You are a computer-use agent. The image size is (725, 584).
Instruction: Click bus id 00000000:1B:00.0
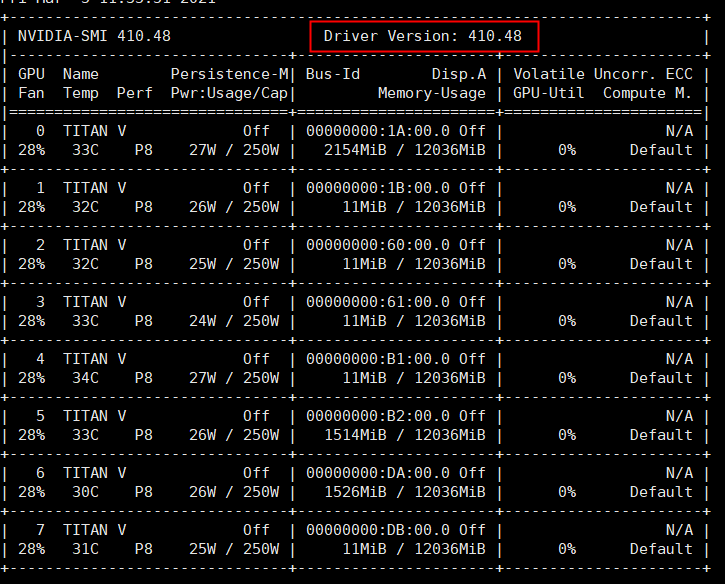click(378, 188)
